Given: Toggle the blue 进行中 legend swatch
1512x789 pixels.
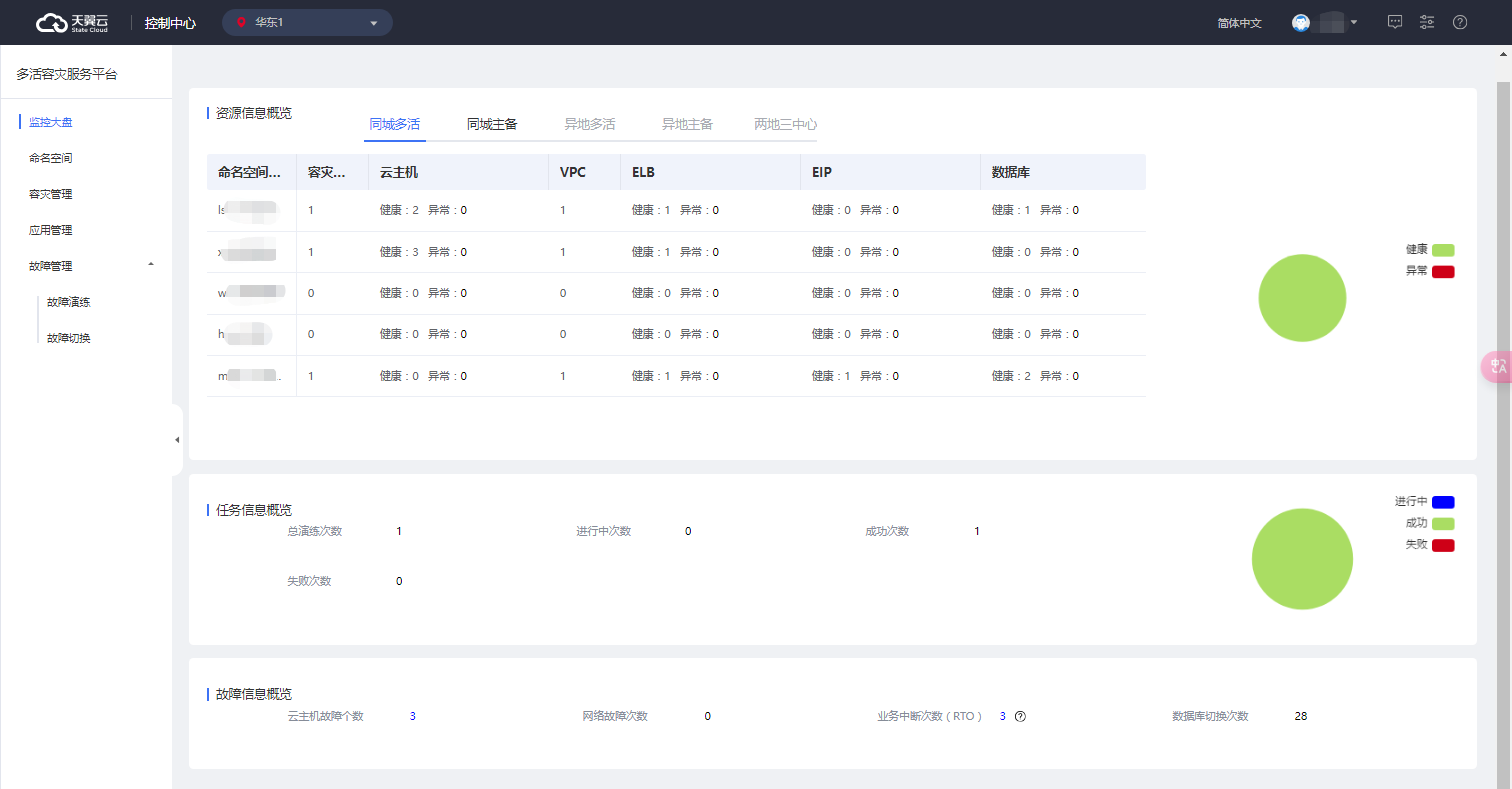Looking at the screenshot, I should click(1443, 502).
